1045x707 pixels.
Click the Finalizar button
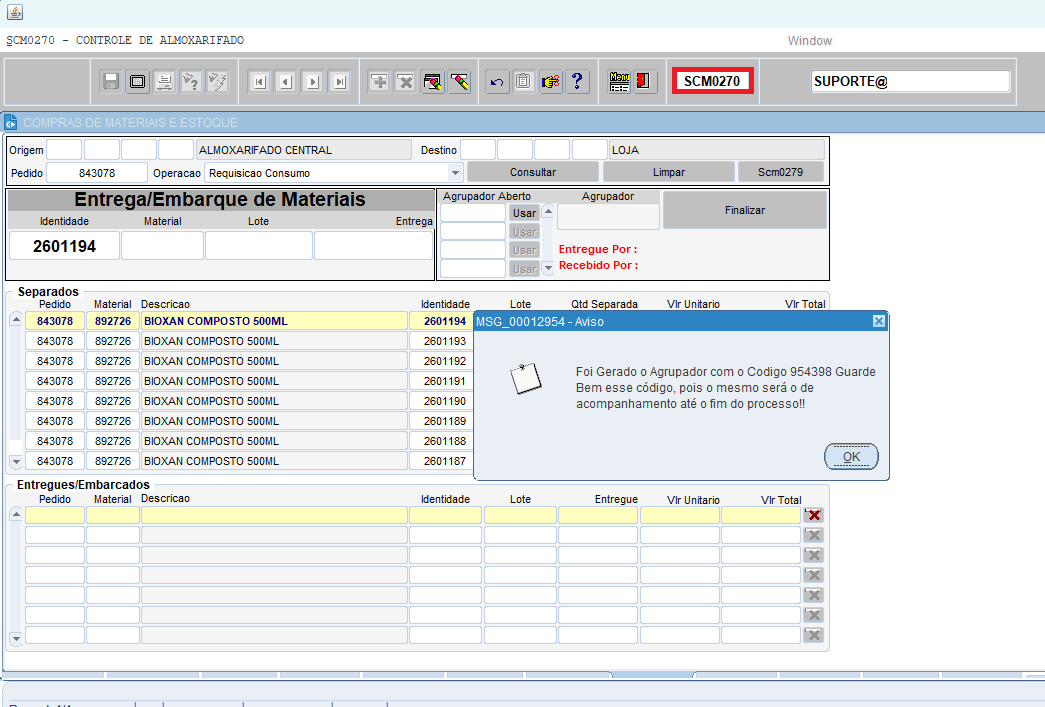click(x=744, y=211)
